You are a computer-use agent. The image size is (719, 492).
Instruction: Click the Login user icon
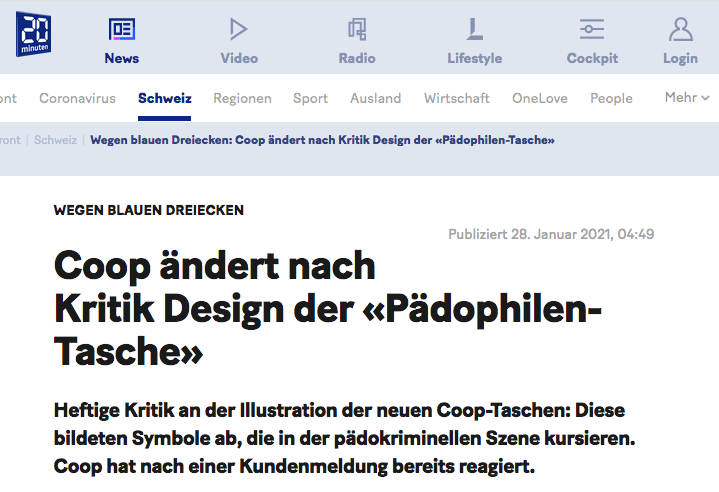[x=680, y=29]
